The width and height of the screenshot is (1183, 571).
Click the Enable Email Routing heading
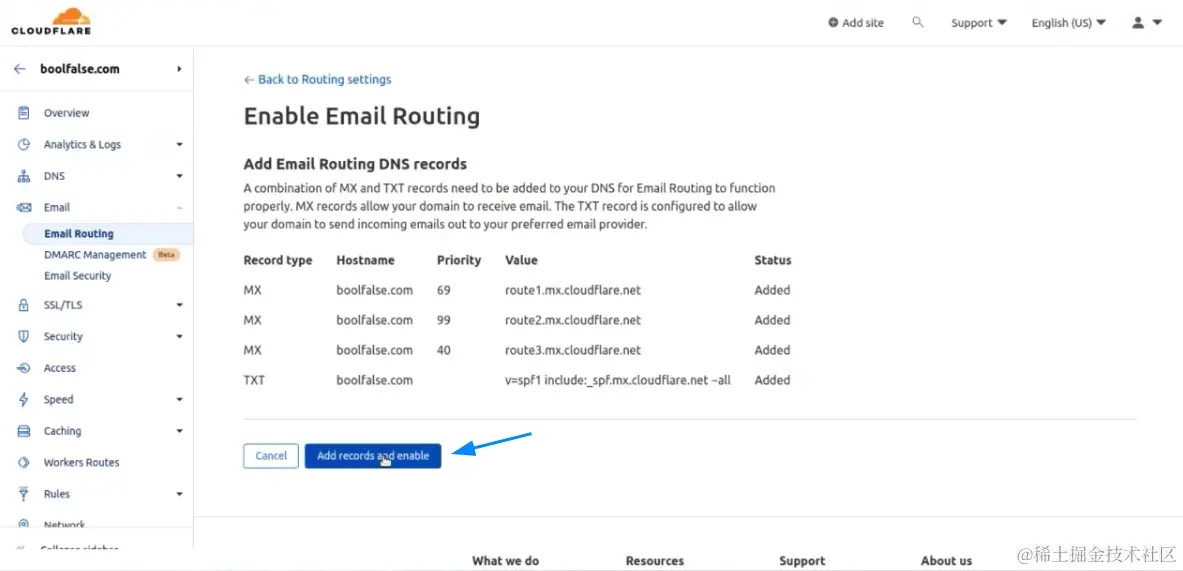pyautogui.click(x=361, y=116)
